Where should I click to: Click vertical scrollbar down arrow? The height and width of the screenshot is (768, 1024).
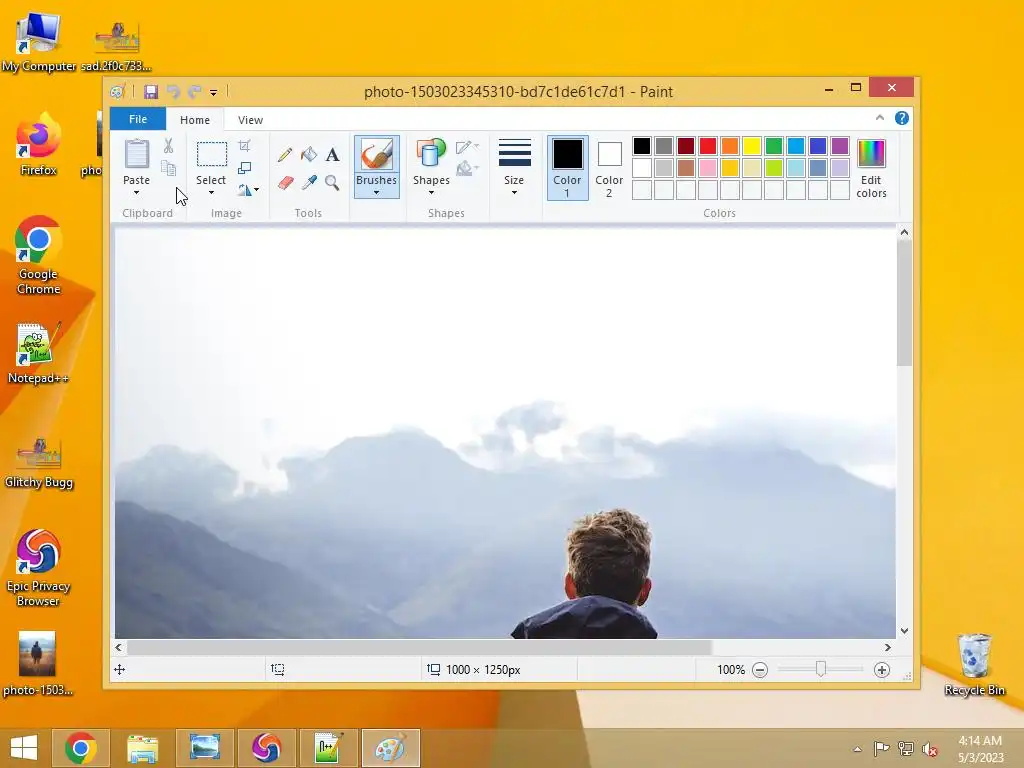[x=904, y=631]
